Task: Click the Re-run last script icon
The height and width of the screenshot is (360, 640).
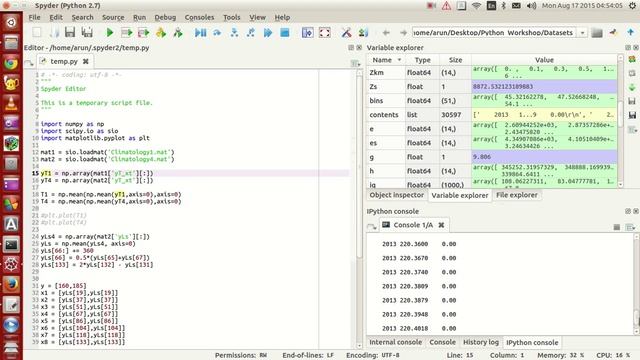Action: click(x=178, y=32)
